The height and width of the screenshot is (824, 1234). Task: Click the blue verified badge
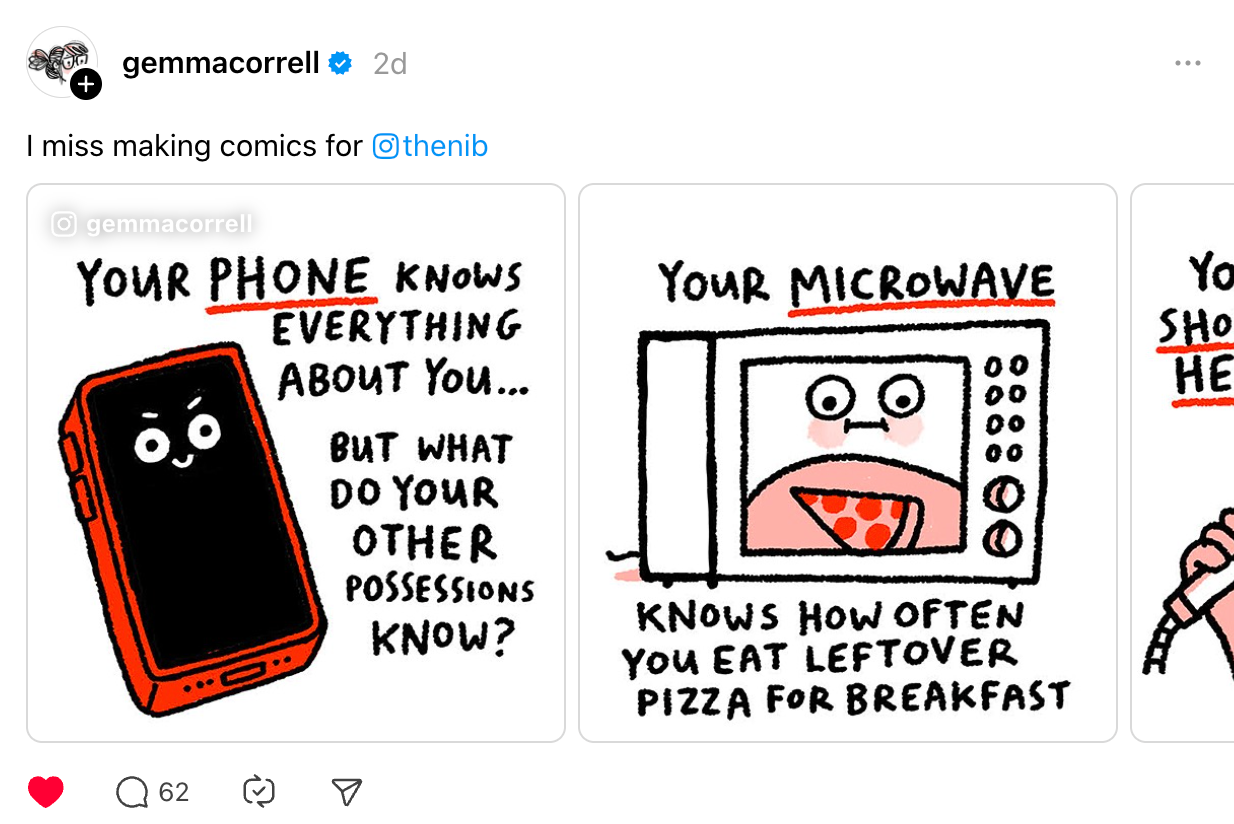coord(341,64)
